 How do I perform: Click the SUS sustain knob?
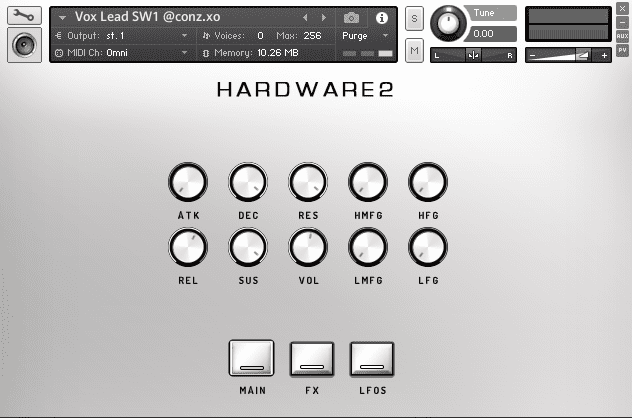click(248, 247)
